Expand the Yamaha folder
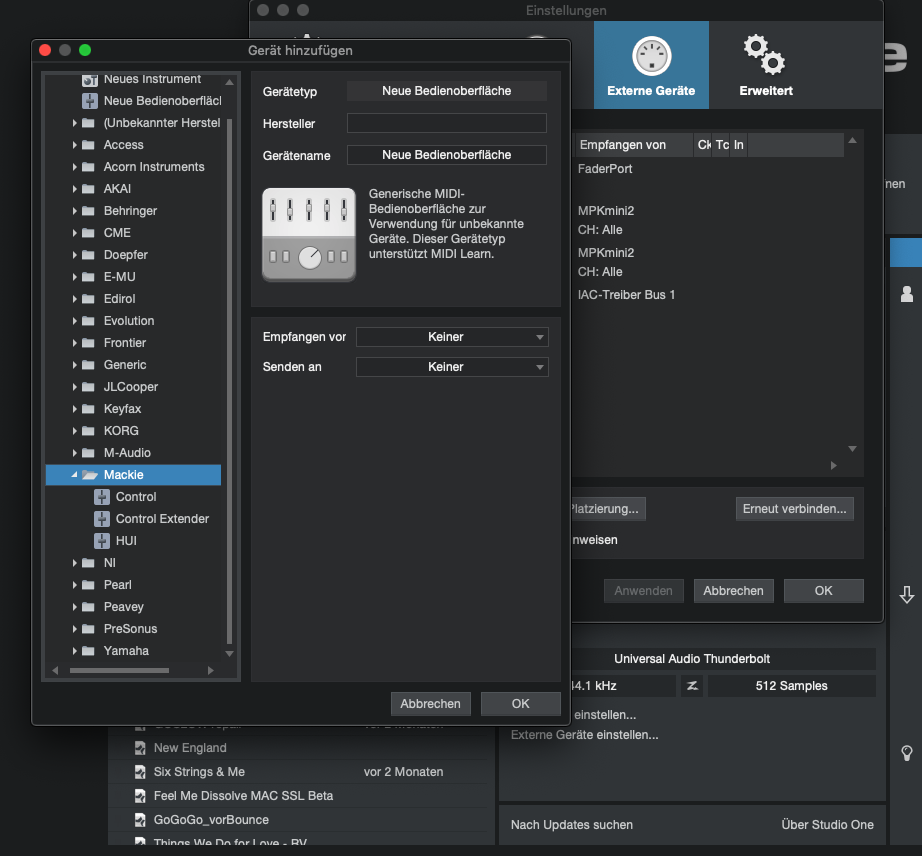Image resolution: width=922 pixels, height=856 pixels. [74, 651]
